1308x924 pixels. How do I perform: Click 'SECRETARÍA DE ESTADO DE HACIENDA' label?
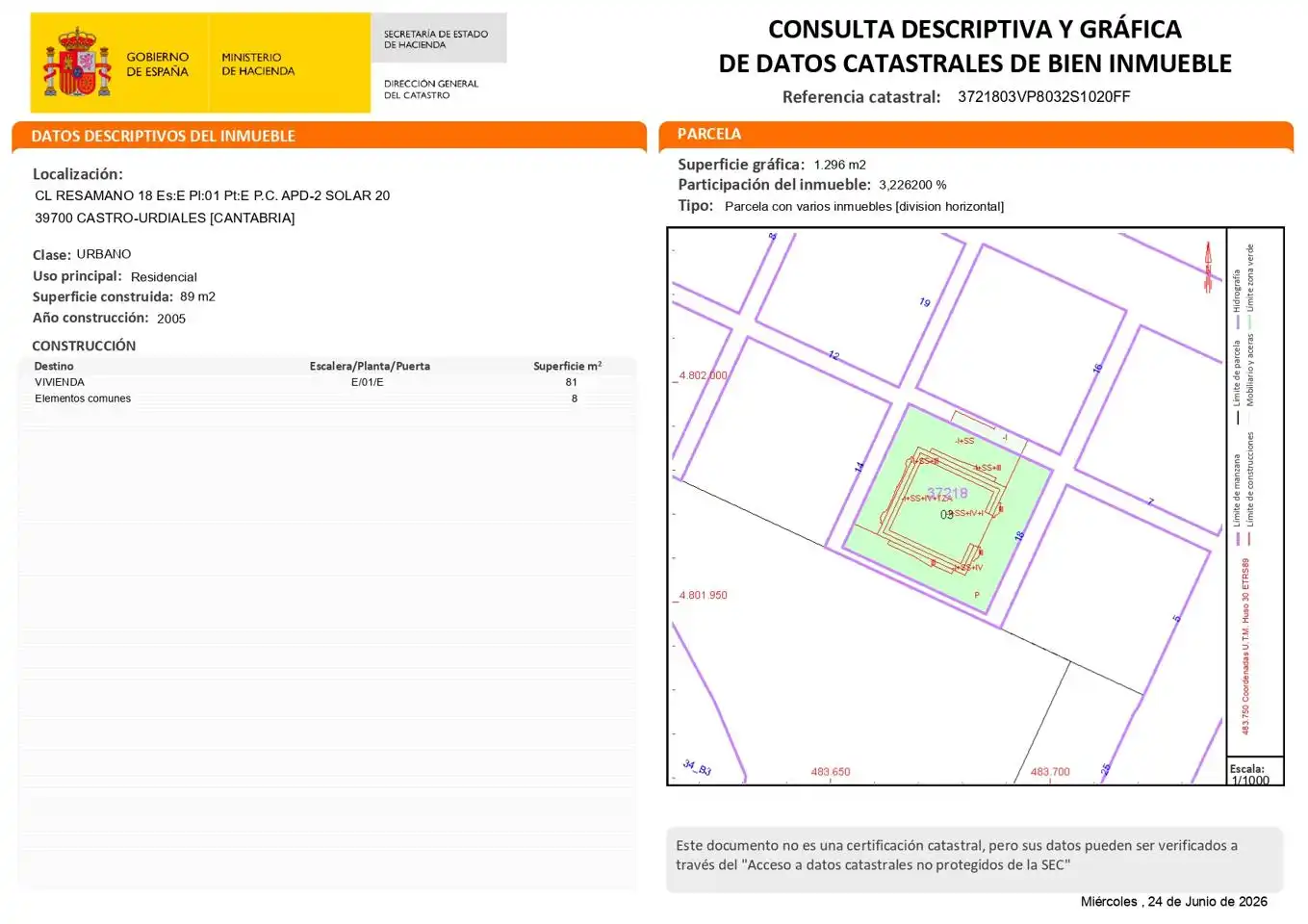click(436, 39)
